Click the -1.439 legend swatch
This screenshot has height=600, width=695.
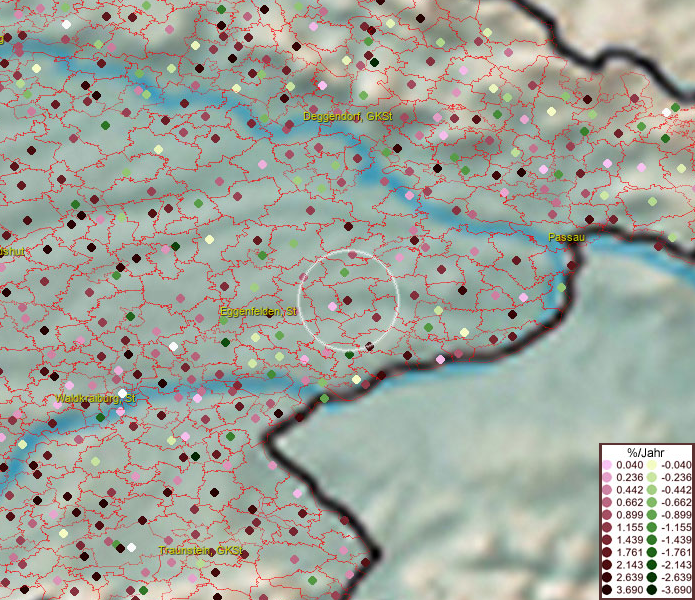(652, 540)
